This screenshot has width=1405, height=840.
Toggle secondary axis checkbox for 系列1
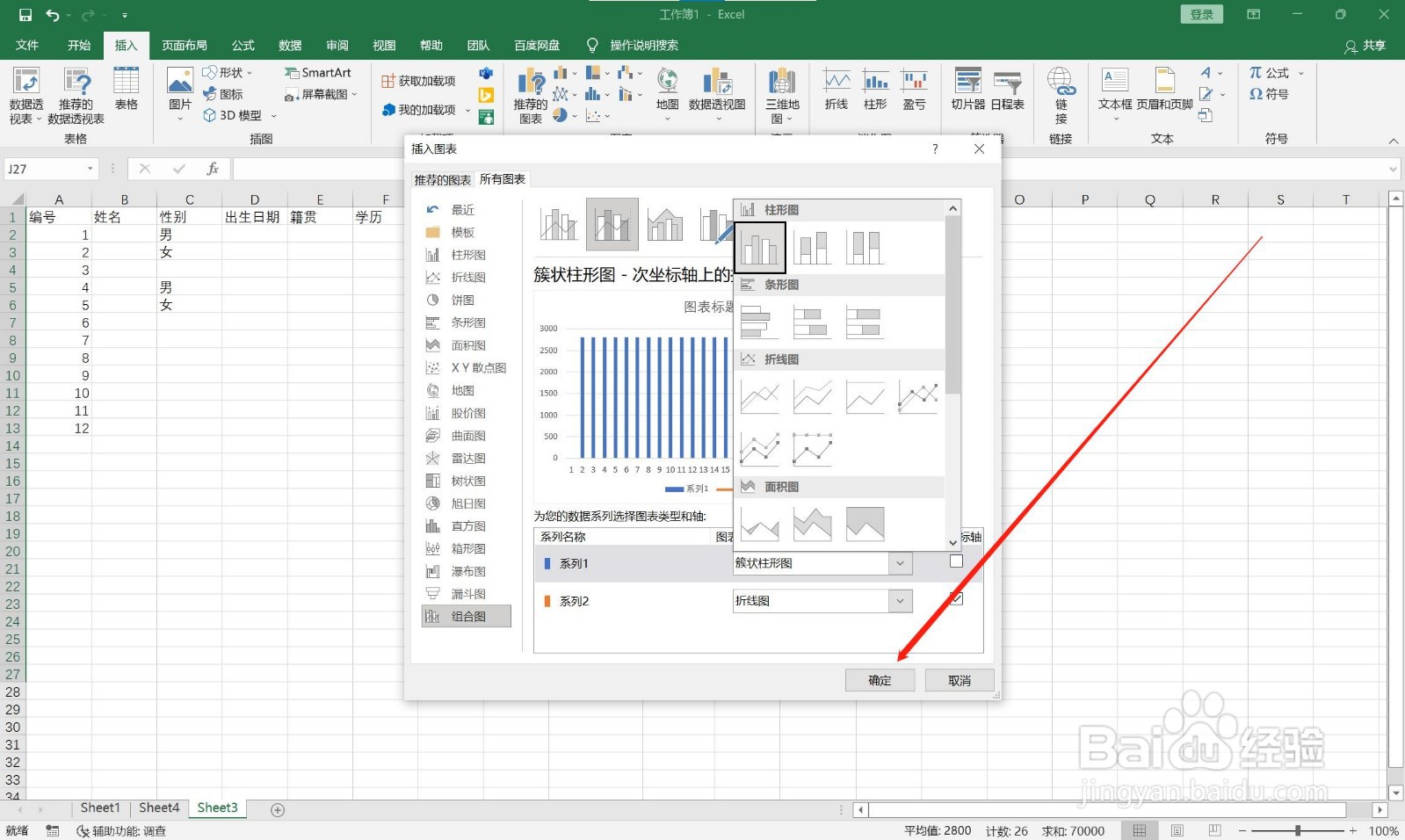[x=957, y=561]
